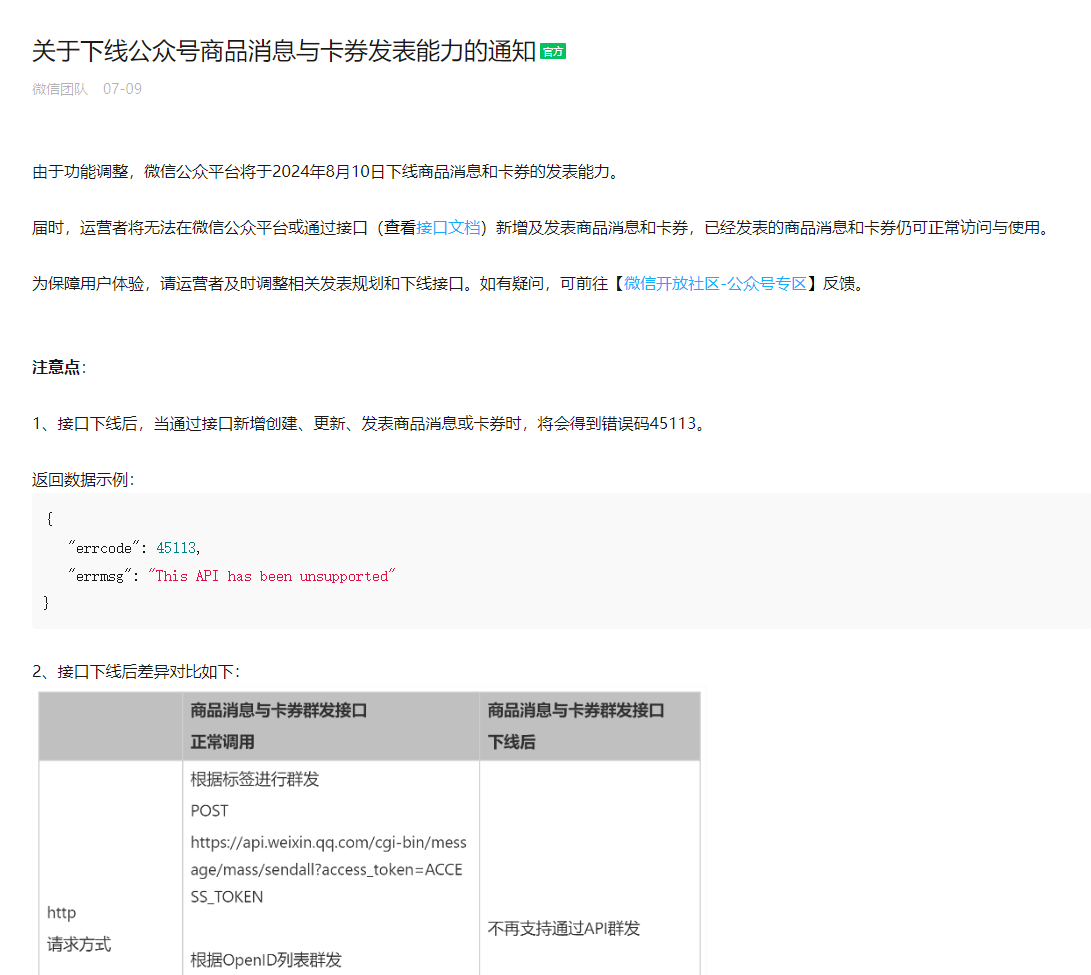Click the 微信团队 author name
The width and height of the screenshot is (1091, 975).
click(x=60, y=89)
